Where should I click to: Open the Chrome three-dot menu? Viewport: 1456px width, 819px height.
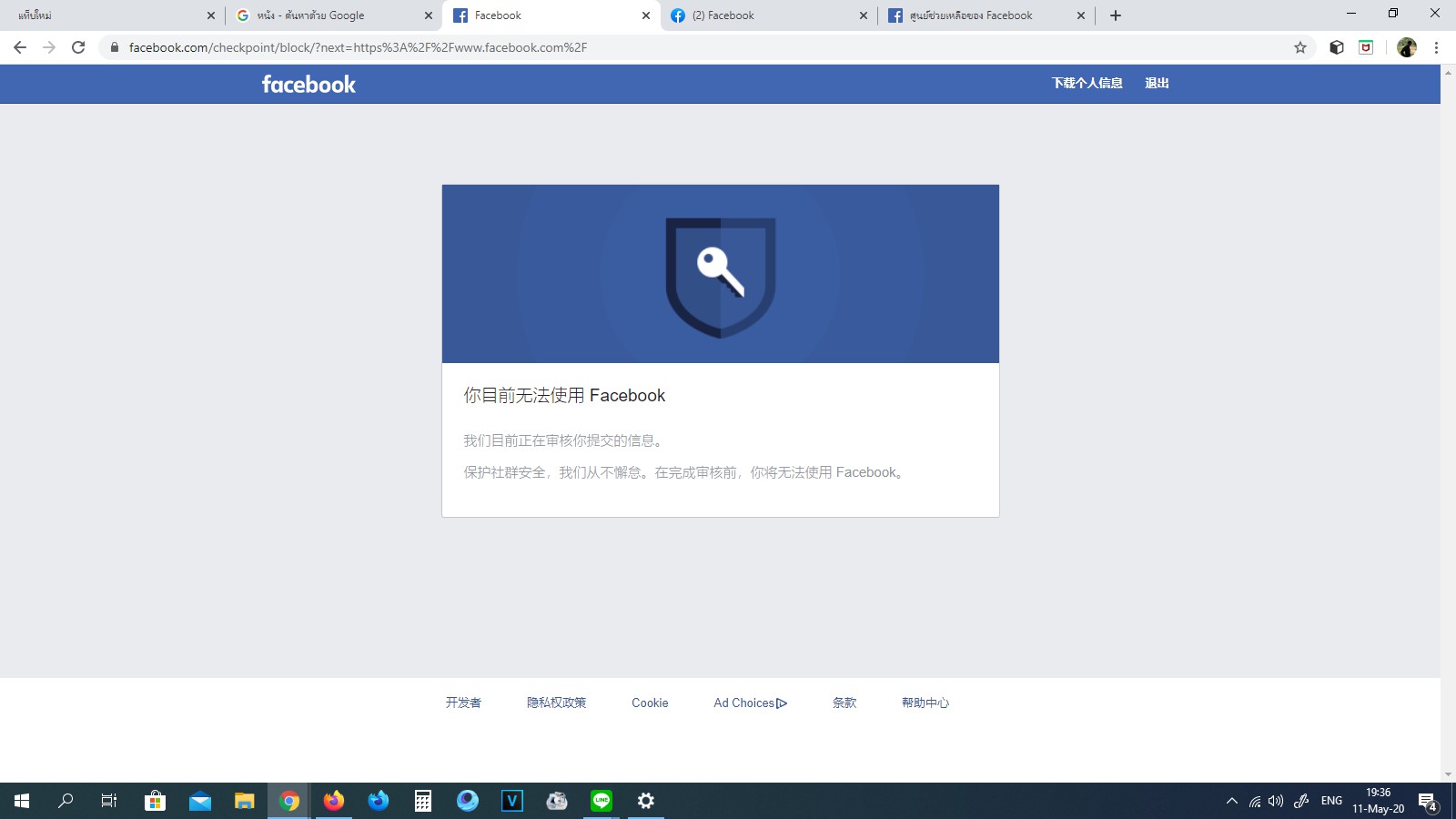coord(1436,47)
